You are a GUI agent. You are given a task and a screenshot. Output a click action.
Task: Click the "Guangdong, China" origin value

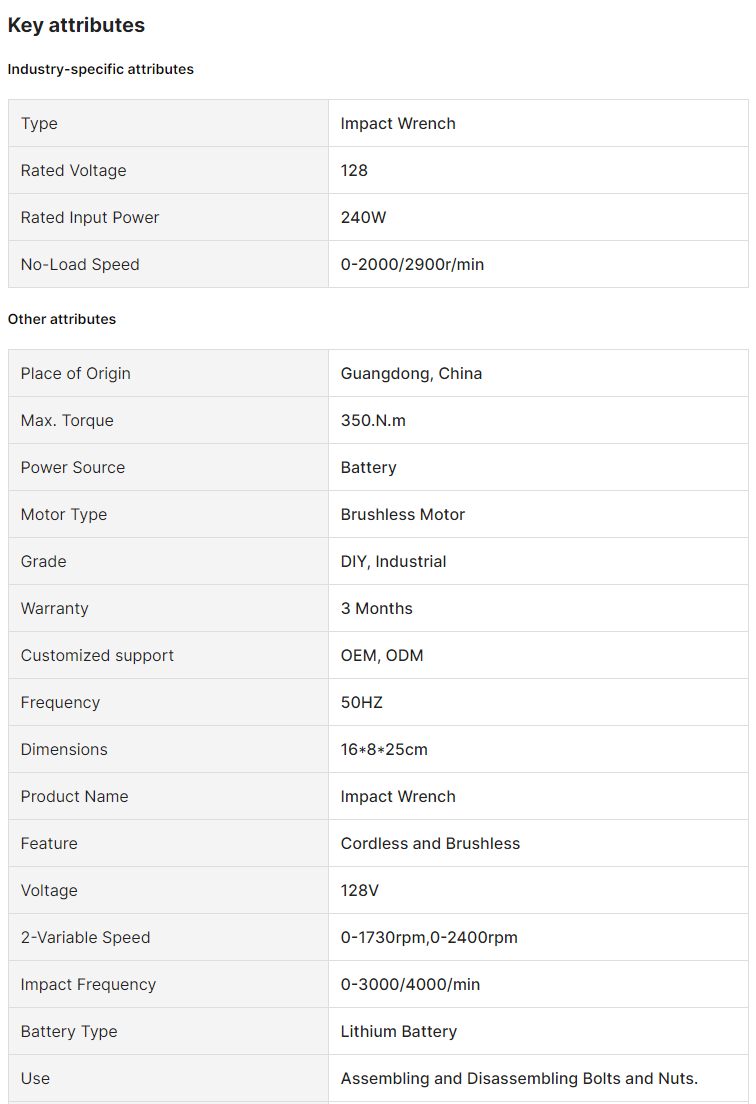[x=411, y=373]
